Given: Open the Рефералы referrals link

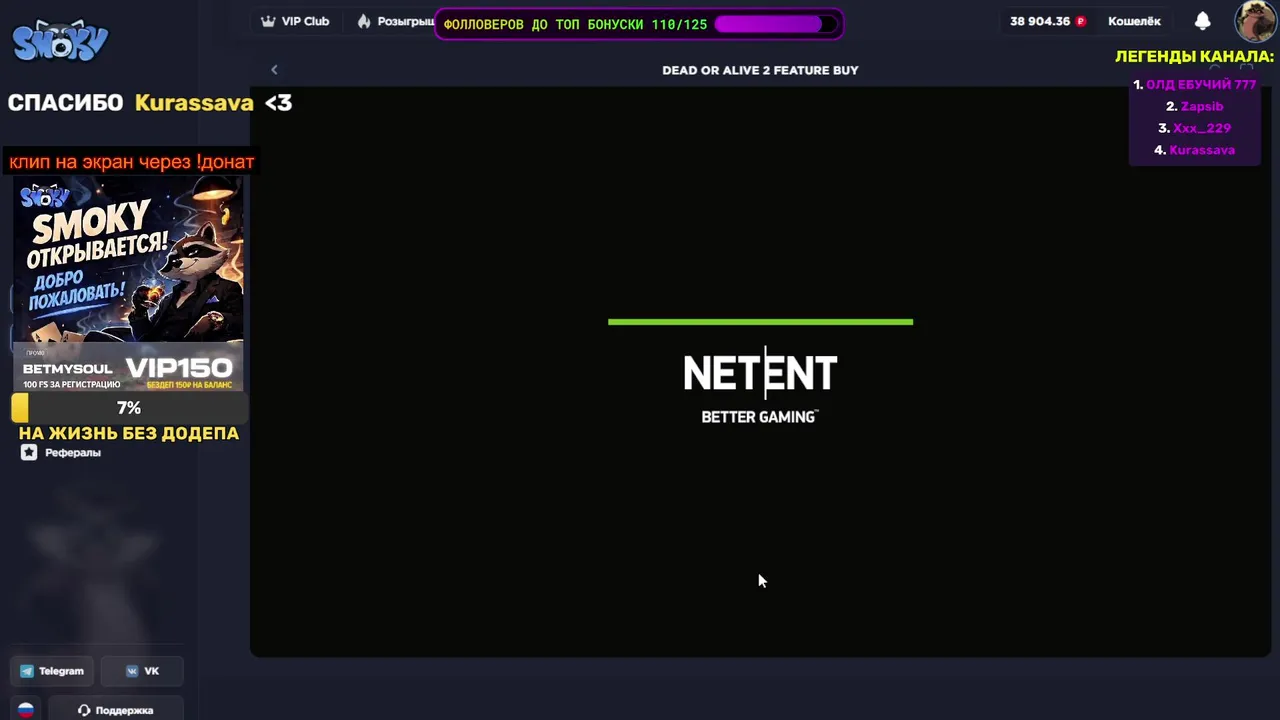Looking at the screenshot, I should (x=62, y=453).
